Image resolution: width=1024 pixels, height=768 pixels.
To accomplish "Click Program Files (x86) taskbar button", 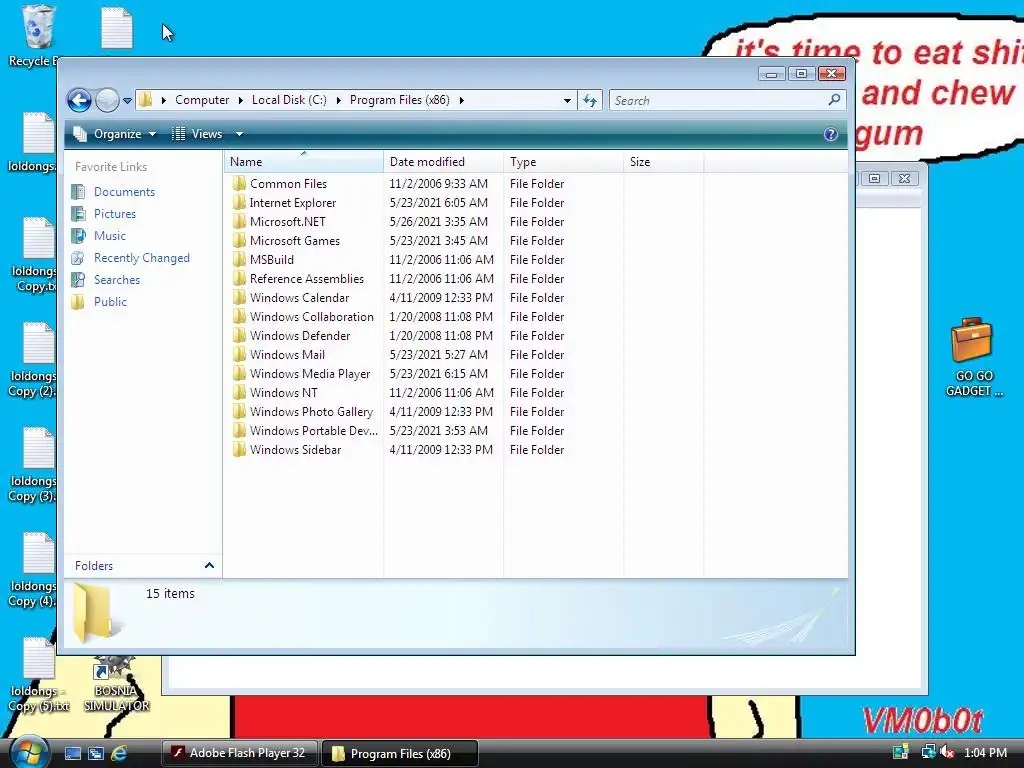I will click(x=400, y=753).
